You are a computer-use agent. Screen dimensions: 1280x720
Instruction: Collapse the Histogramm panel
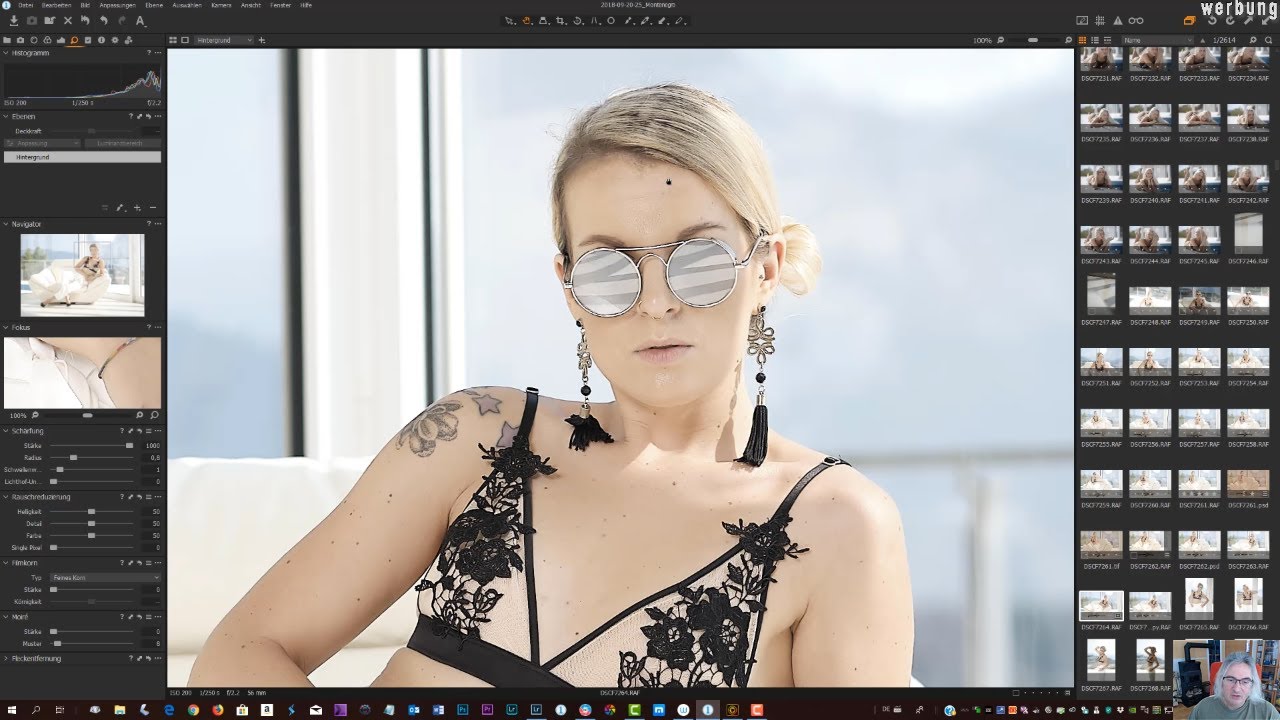pos(5,53)
